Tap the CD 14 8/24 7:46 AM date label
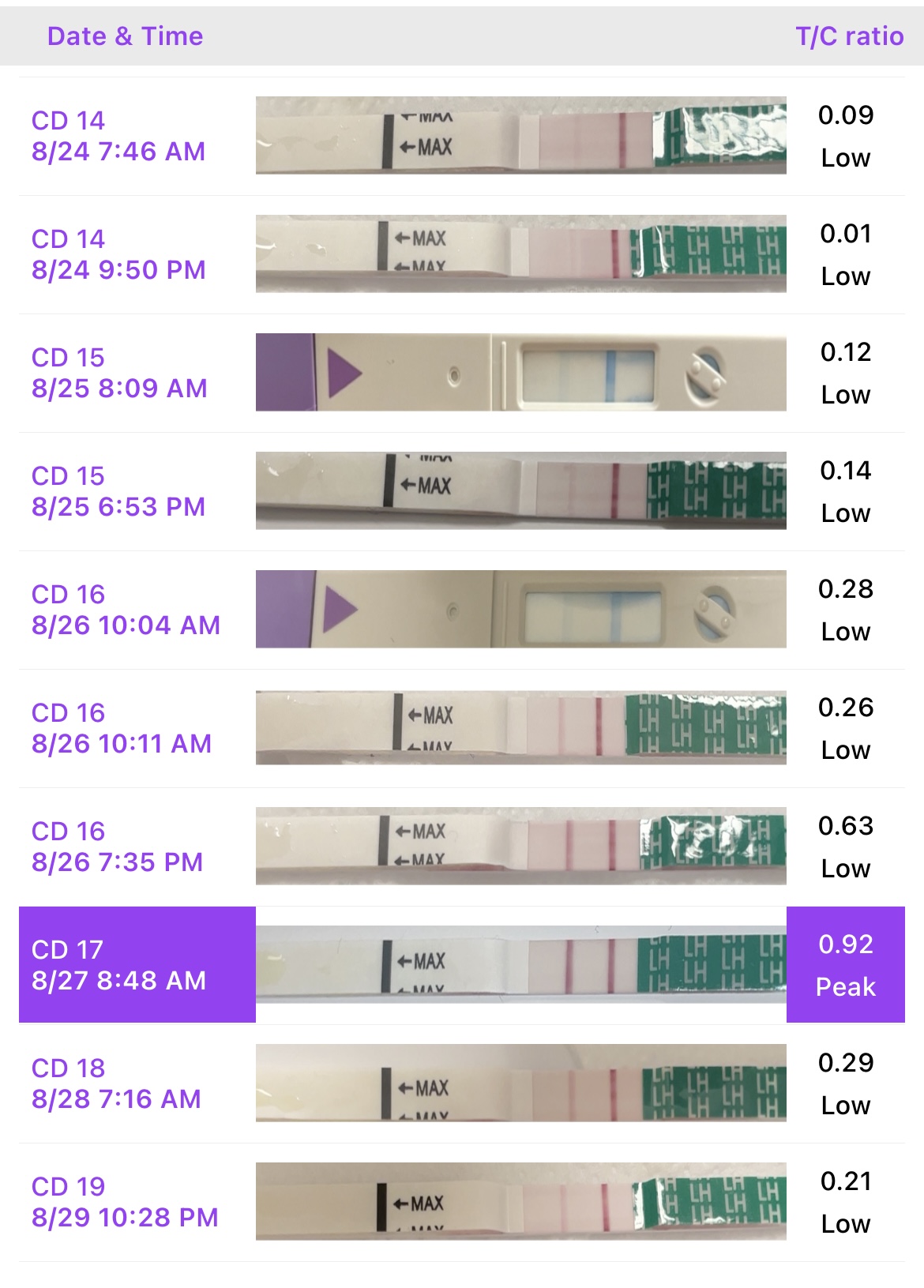The width and height of the screenshot is (924, 1288). coord(118,136)
